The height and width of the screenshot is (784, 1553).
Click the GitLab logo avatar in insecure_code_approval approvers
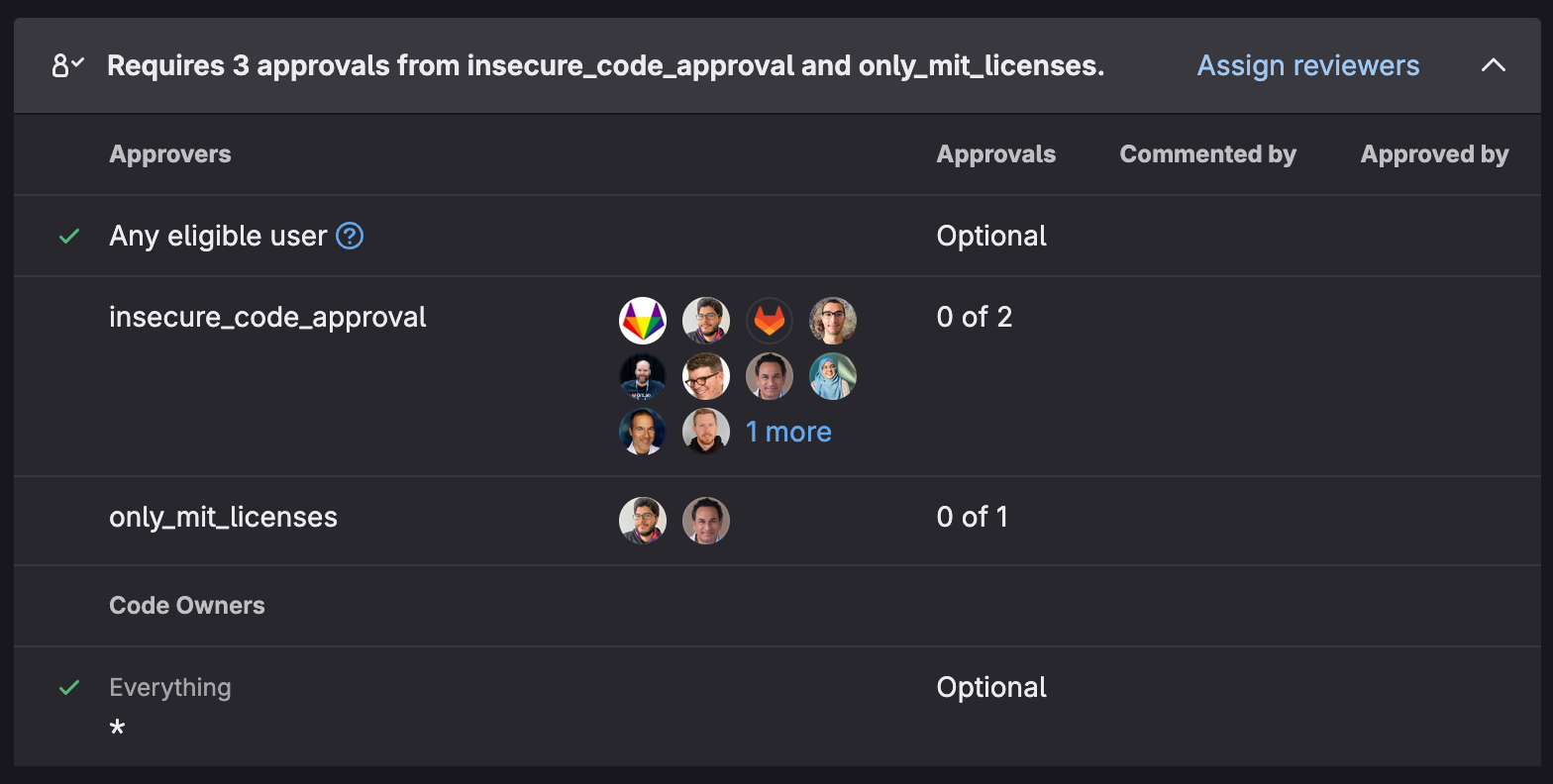[770, 320]
